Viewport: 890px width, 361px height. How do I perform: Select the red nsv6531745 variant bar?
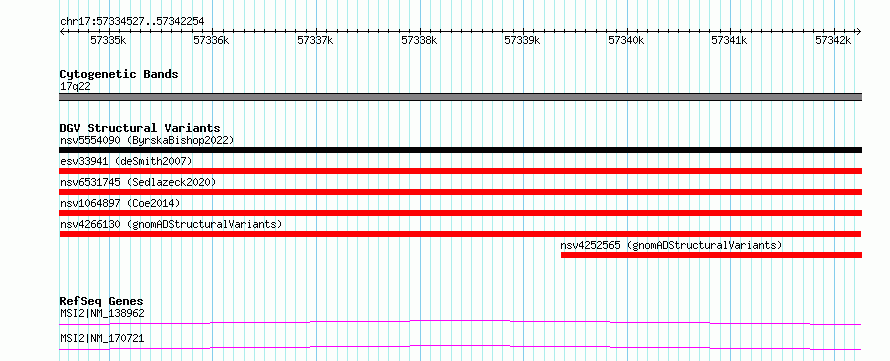(461, 192)
